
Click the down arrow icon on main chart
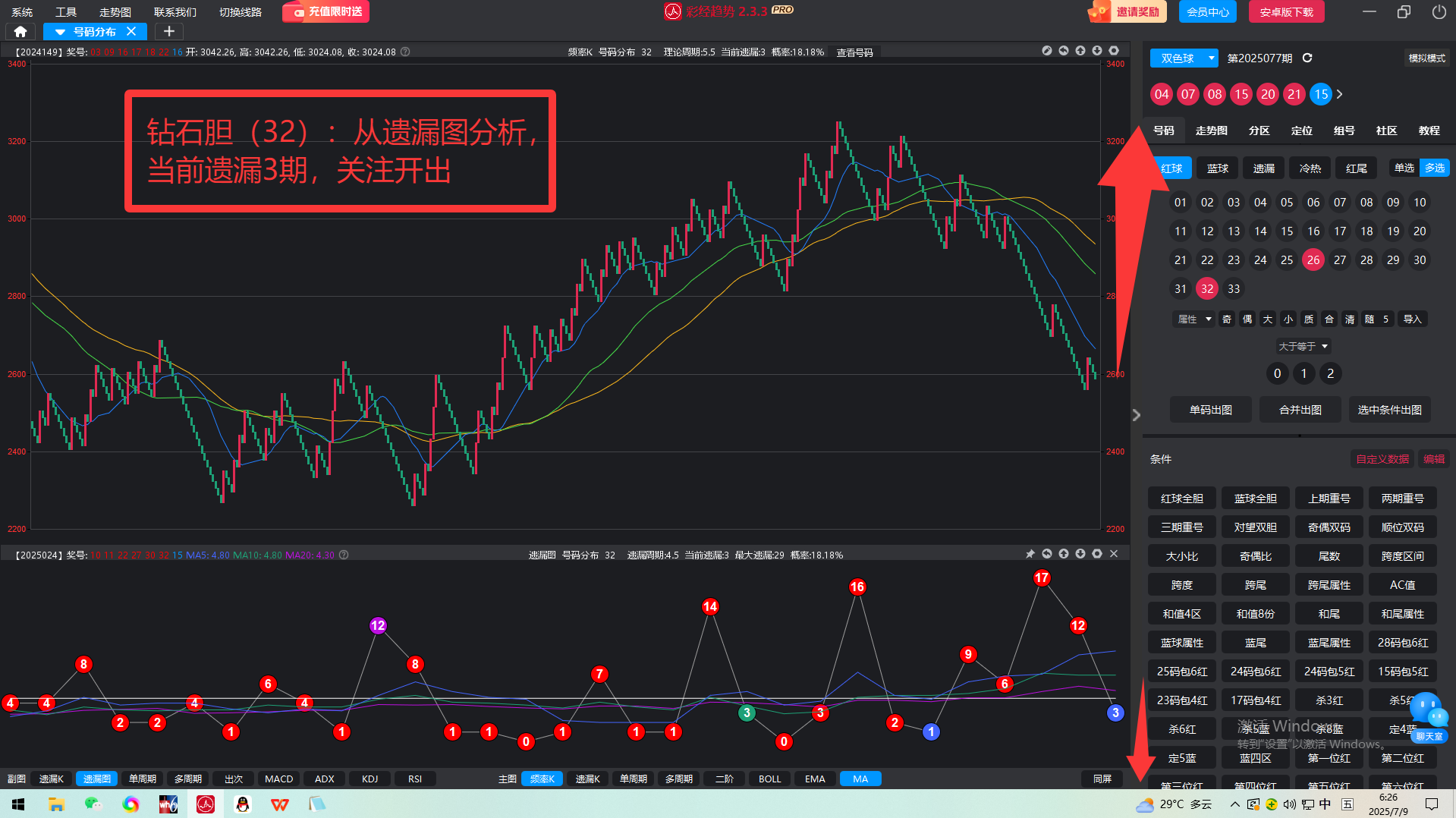(x=1097, y=51)
